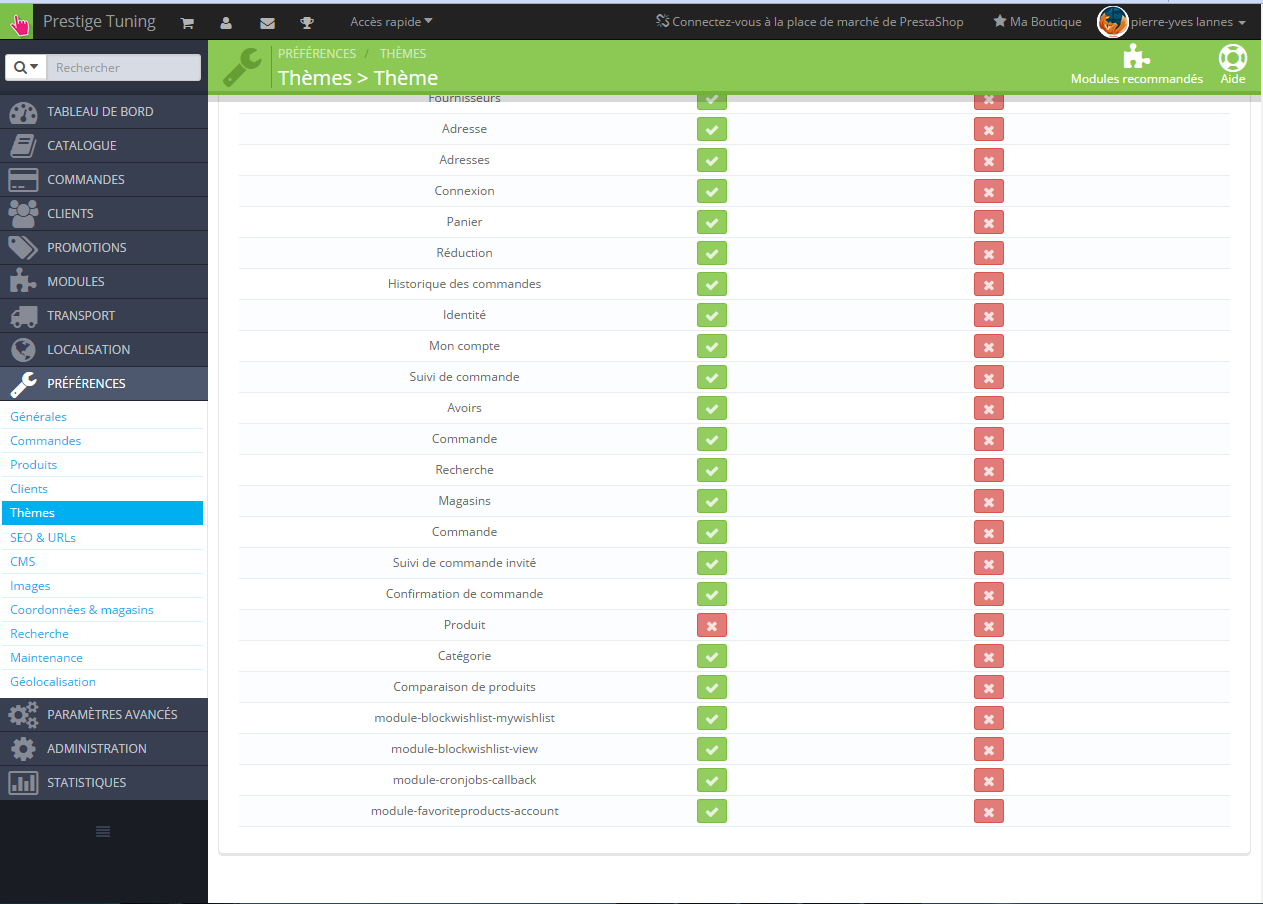
Task: Click in the Rechercher search field
Action: click(x=124, y=67)
